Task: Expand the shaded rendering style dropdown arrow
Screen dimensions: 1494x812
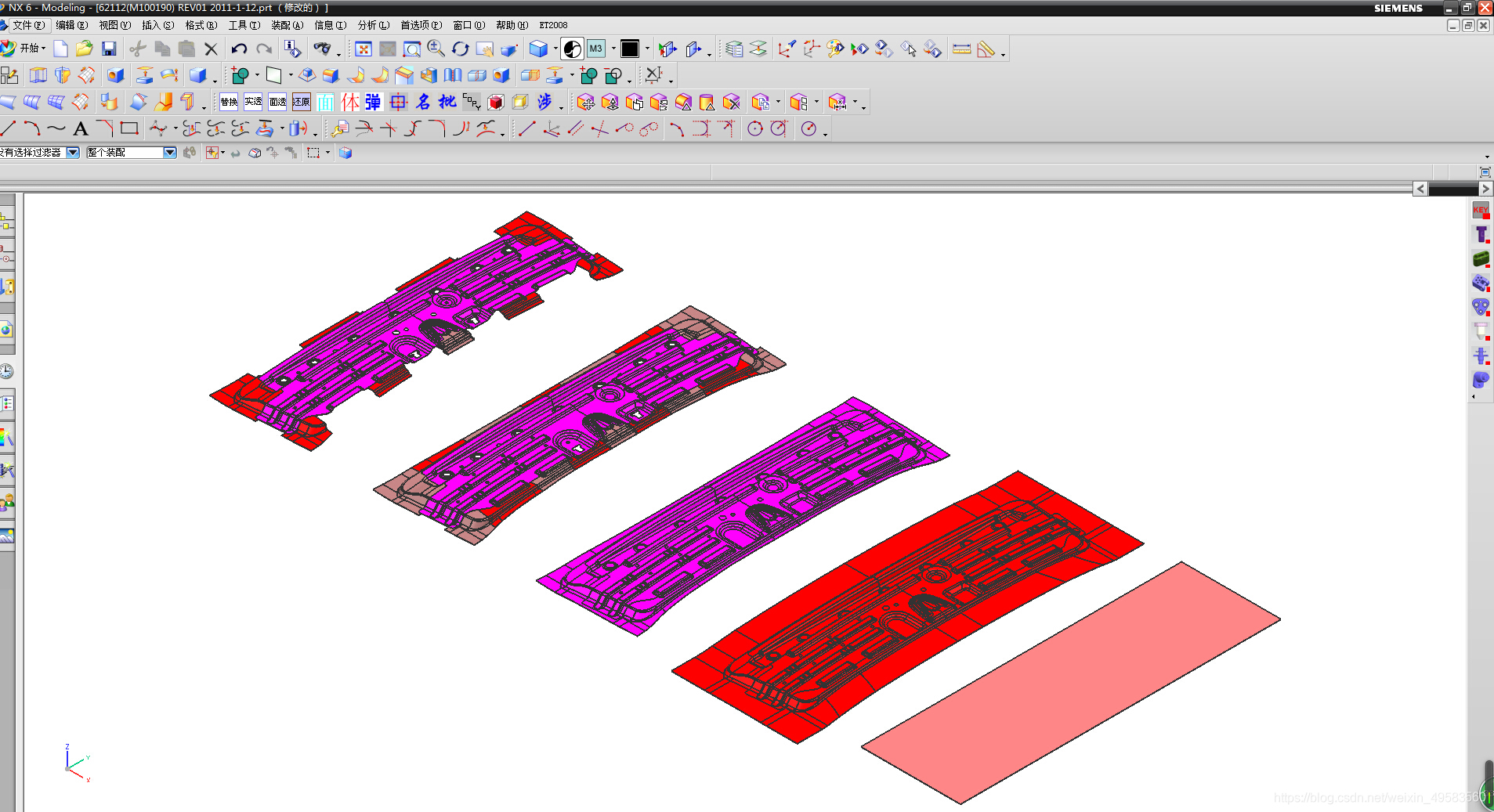Action: 555,49
